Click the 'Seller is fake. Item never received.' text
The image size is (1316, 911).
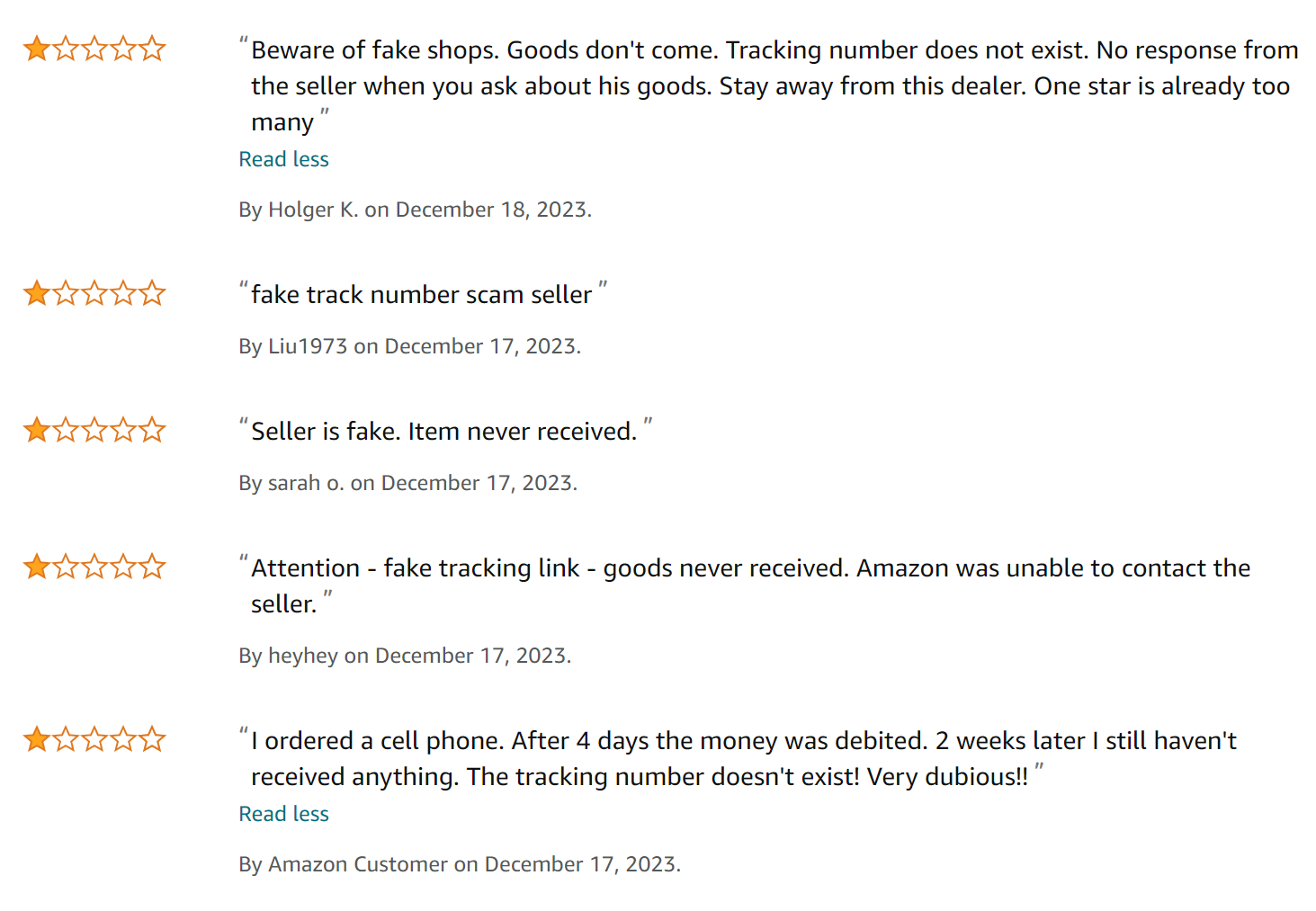tap(443, 432)
